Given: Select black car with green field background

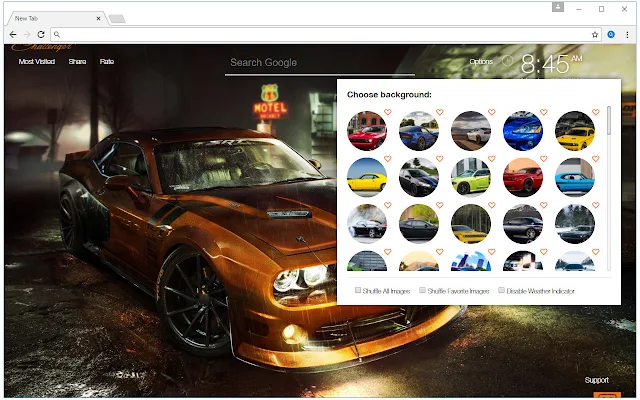Looking at the screenshot, I should pos(419,224).
